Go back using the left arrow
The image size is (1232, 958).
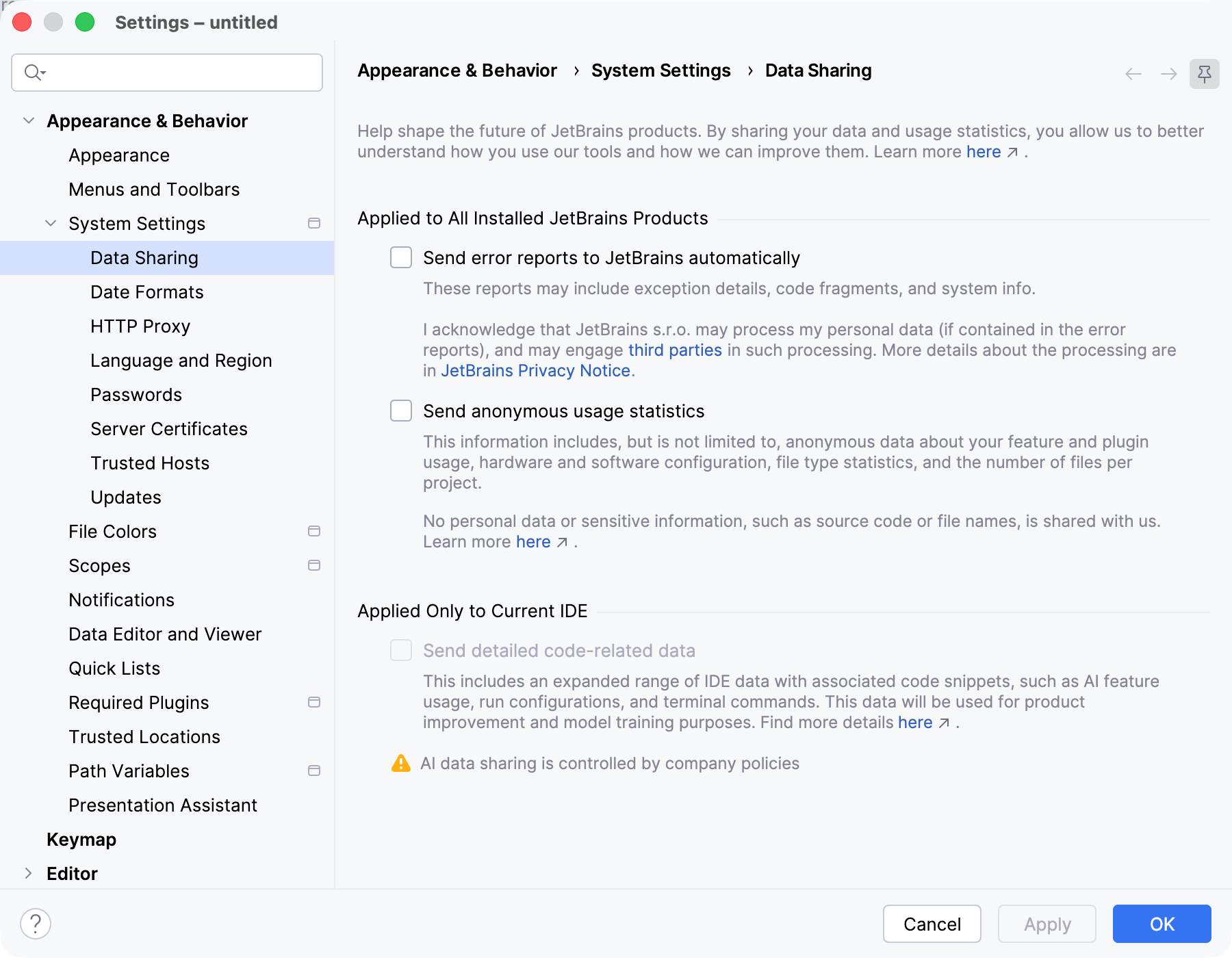tap(1133, 74)
